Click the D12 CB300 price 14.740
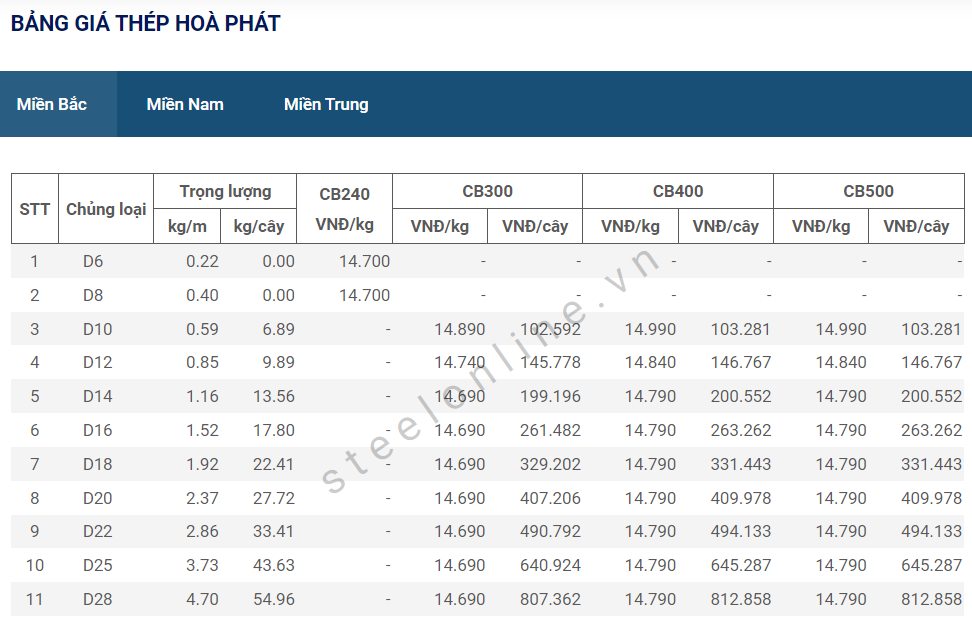 [459, 363]
